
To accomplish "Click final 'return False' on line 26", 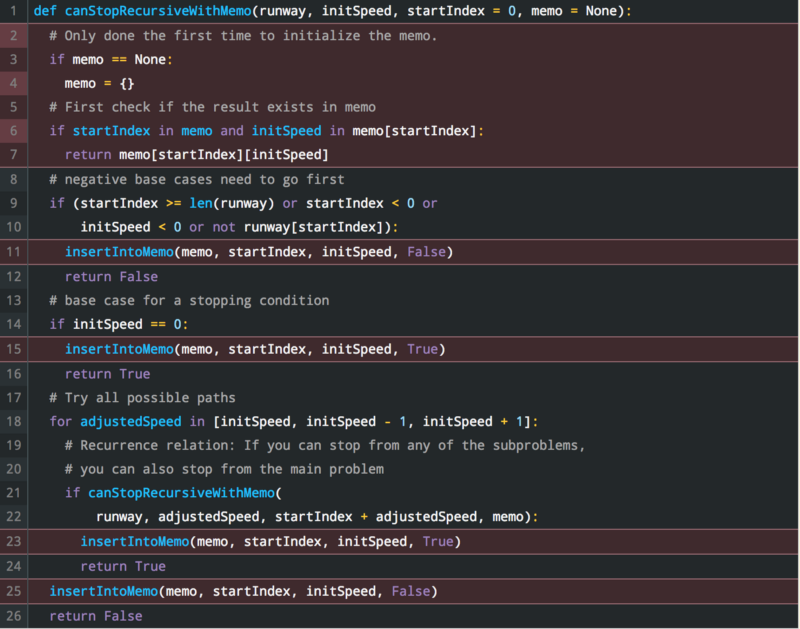I will (x=96, y=616).
